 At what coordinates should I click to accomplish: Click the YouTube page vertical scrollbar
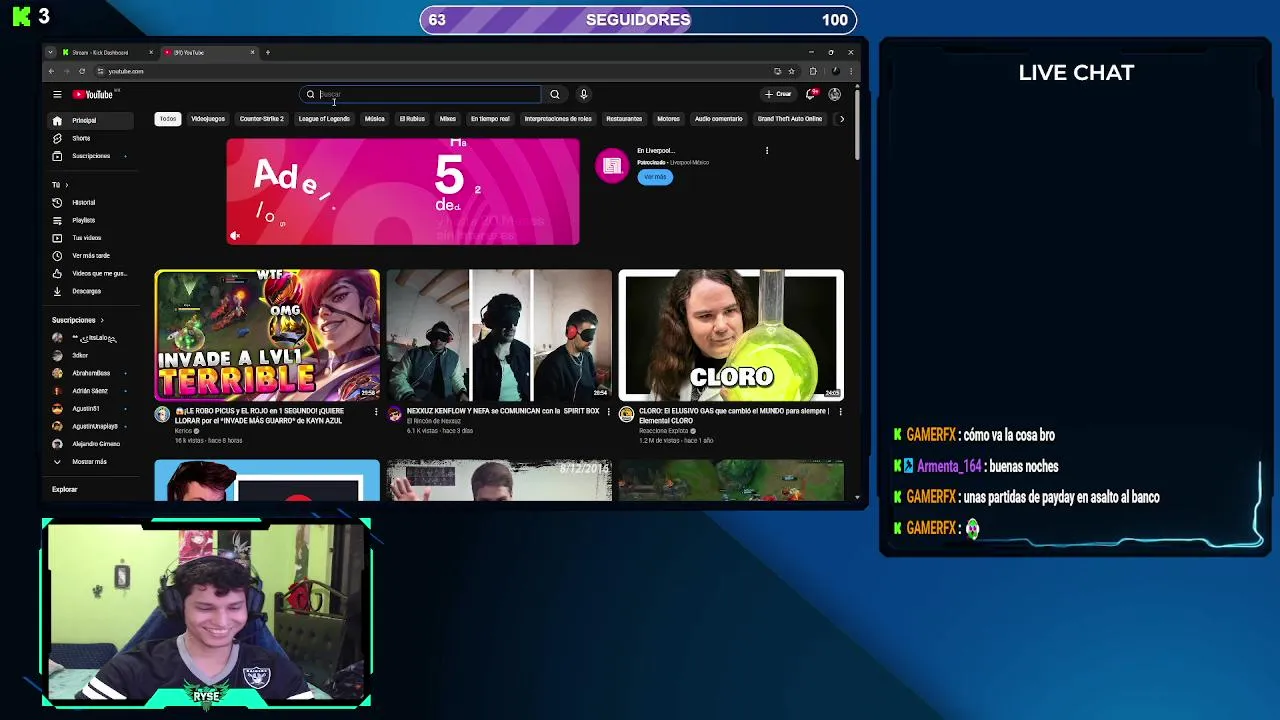point(857,125)
